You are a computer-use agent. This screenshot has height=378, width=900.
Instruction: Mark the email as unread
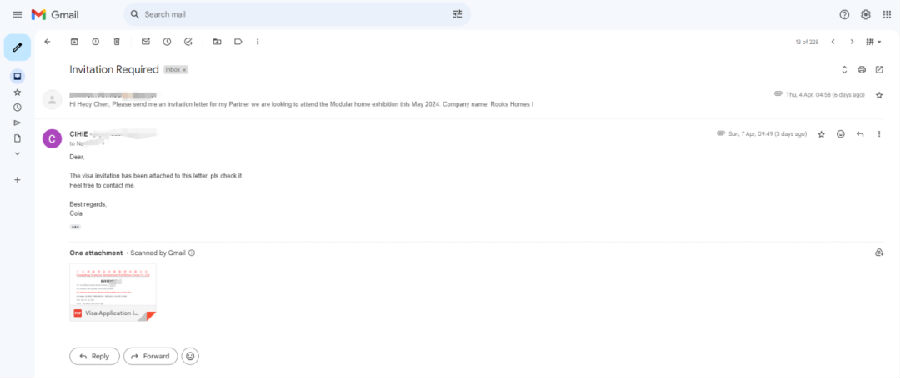coord(146,41)
